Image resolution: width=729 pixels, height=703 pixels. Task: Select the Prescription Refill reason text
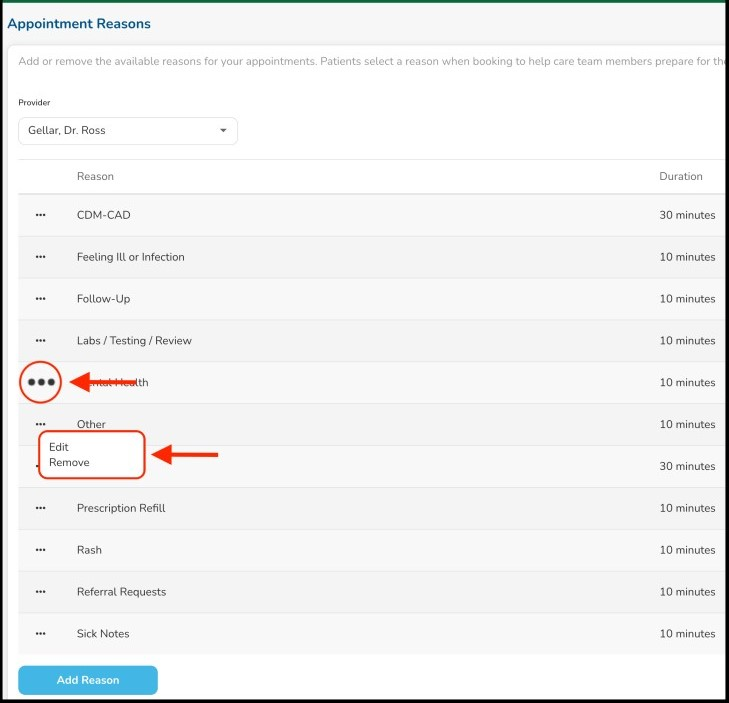click(121, 508)
